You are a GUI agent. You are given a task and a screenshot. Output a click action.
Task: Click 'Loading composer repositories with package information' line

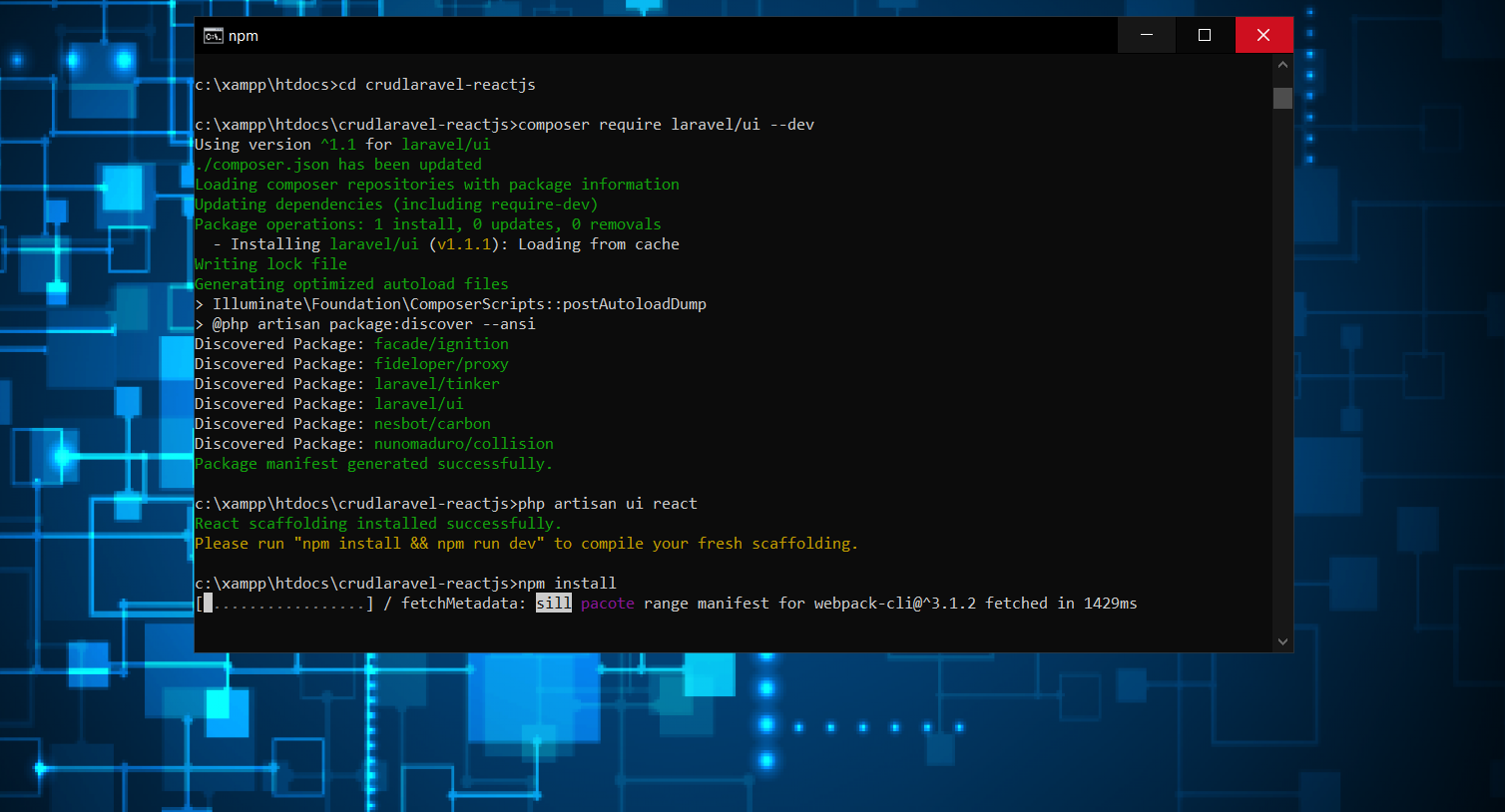(437, 185)
